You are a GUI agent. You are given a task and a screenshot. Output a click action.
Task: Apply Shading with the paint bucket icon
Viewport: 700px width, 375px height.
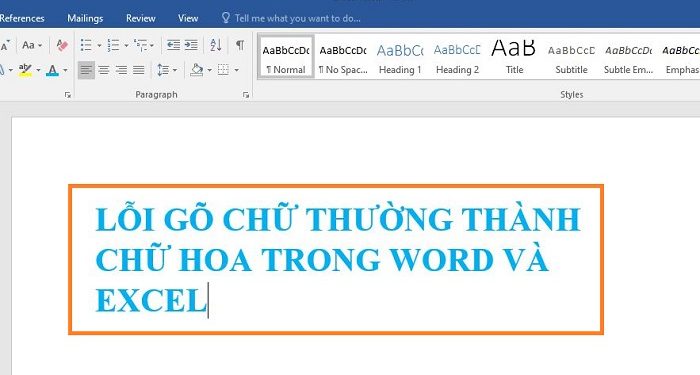[197, 70]
